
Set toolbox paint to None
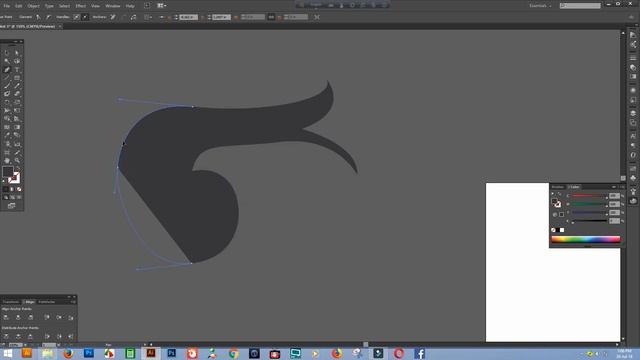point(19,189)
